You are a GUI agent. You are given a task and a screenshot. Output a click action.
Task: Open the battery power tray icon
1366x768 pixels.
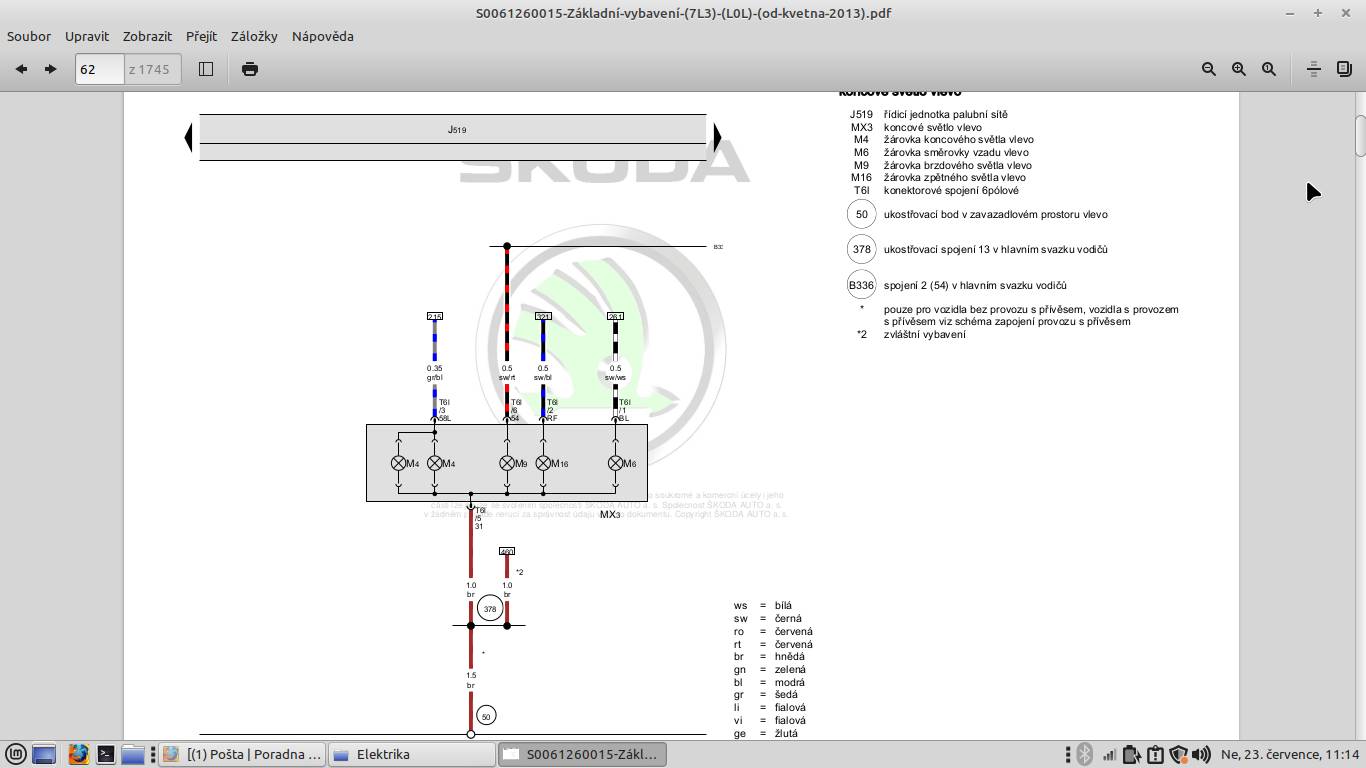pyautogui.click(x=1131, y=754)
